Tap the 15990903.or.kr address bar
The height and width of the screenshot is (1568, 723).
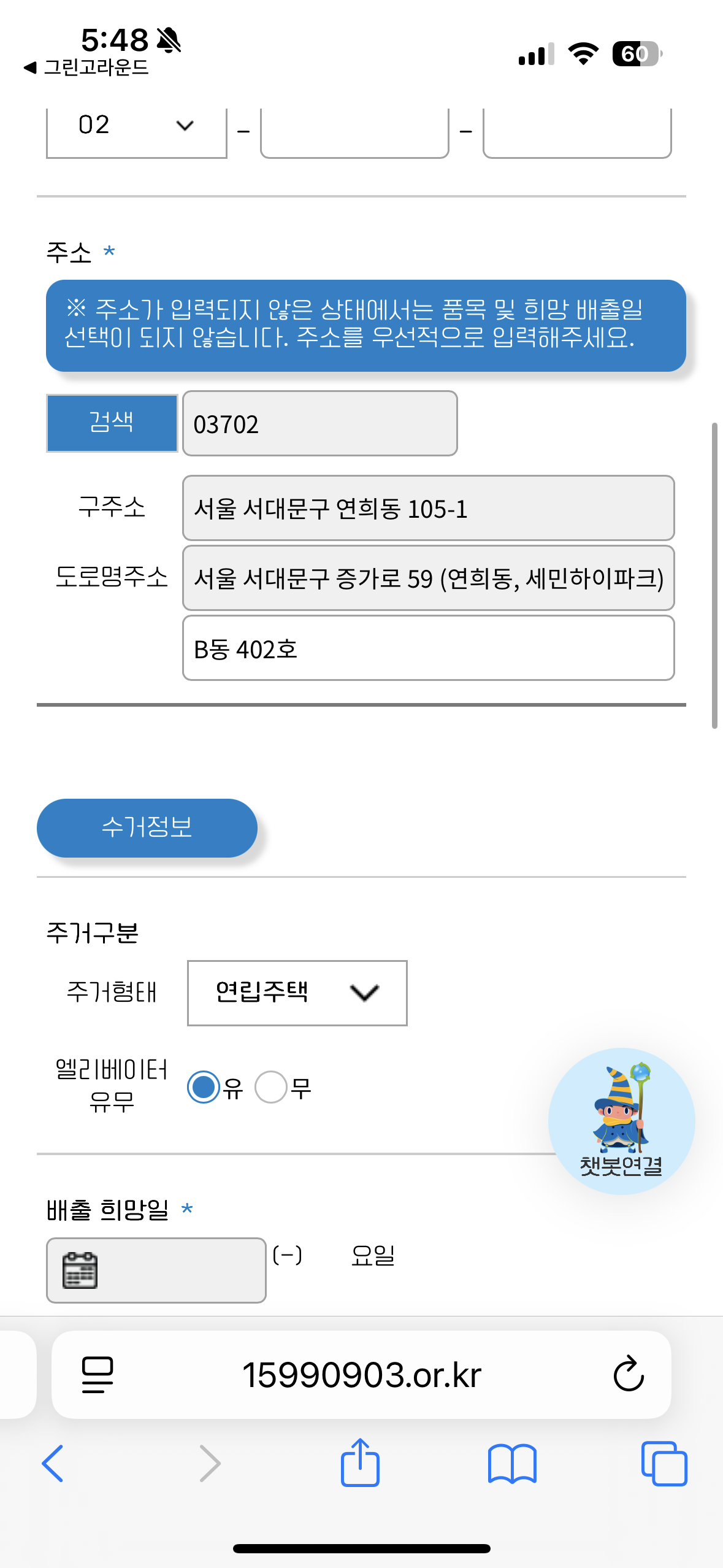point(361,1374)
